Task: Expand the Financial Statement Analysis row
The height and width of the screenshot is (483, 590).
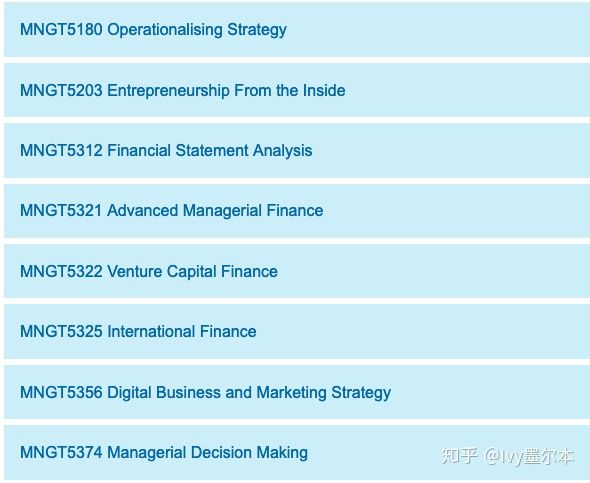Action: pos(297,150)
